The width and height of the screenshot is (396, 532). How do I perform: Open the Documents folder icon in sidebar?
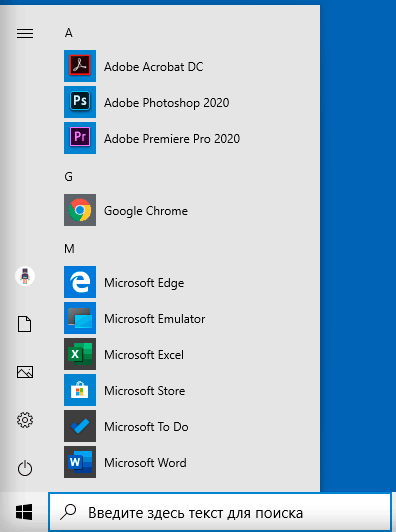25,324
